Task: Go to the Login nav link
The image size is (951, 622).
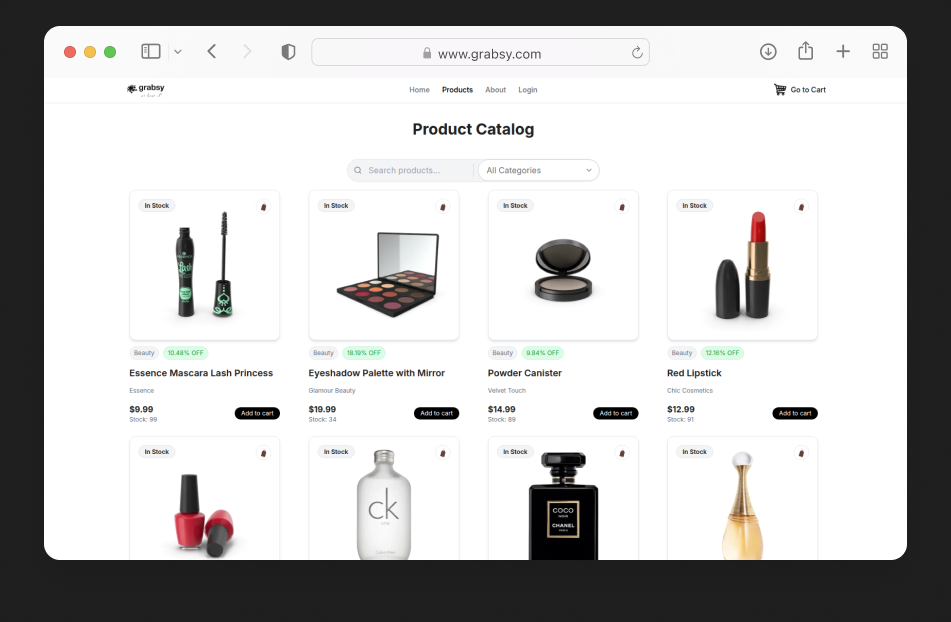Action: click(x=527, y=90)
